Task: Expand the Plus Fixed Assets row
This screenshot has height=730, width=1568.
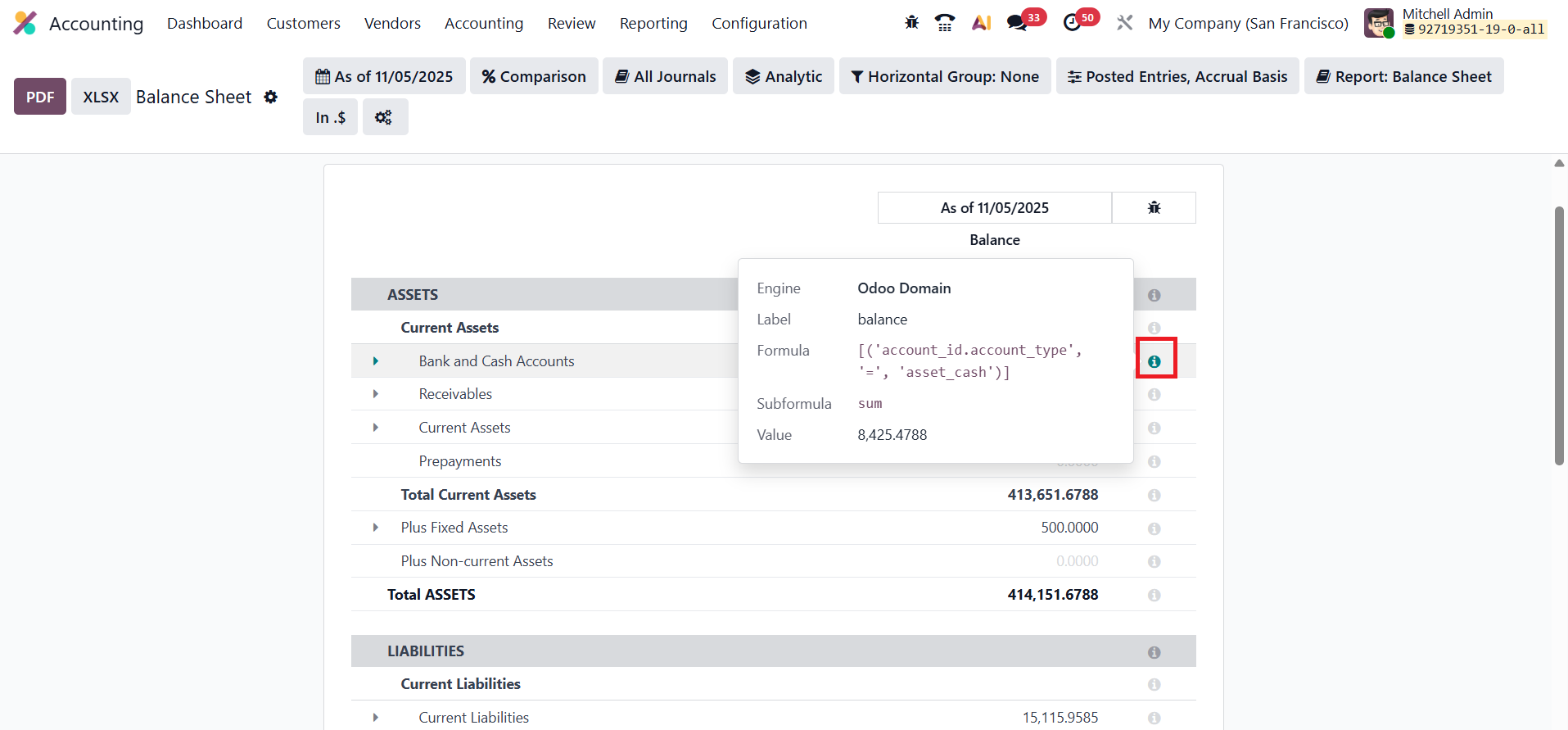Action: pyautogui.click(x=376, y=528)
